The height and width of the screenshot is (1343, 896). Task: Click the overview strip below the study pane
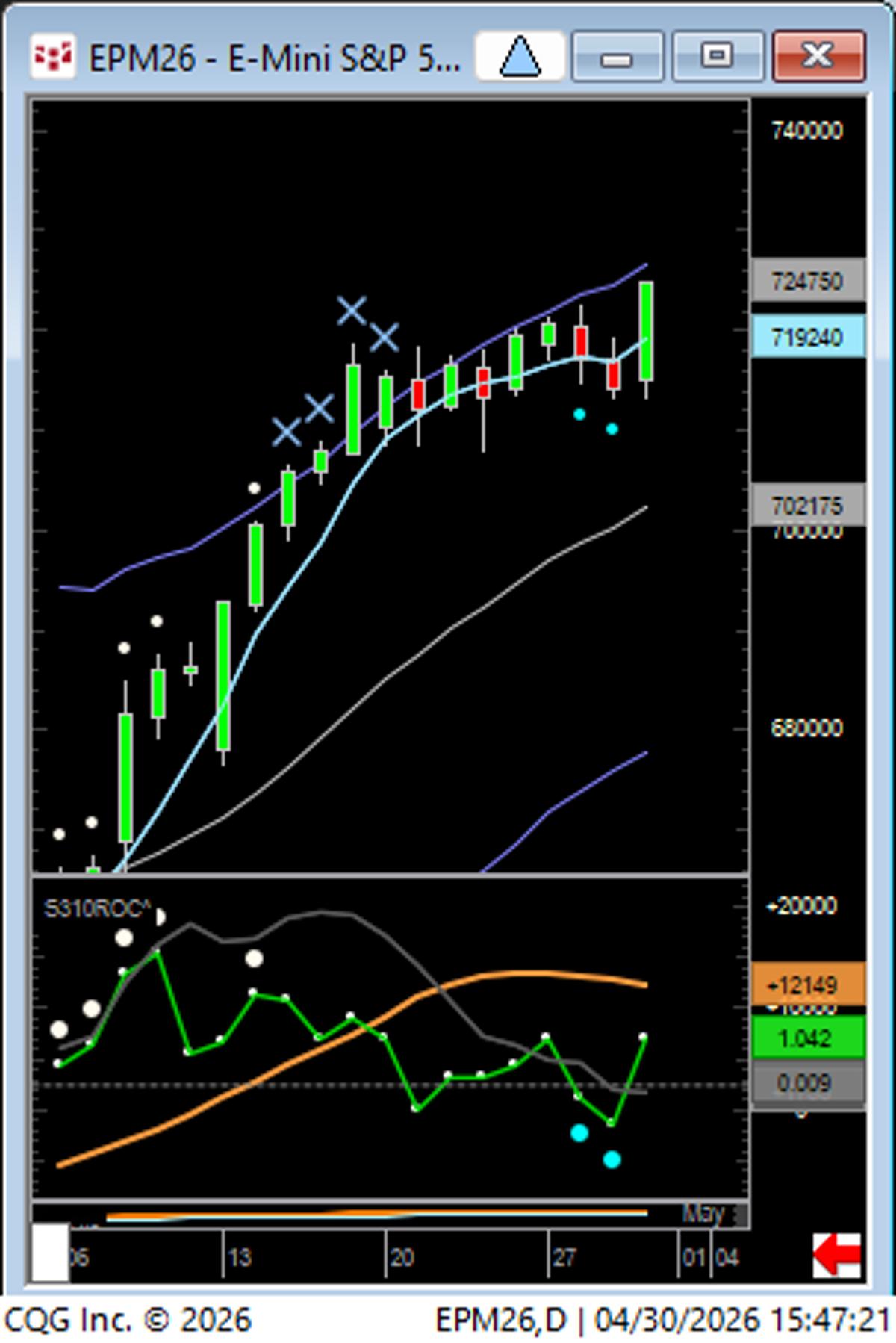tap(390, 1215)
